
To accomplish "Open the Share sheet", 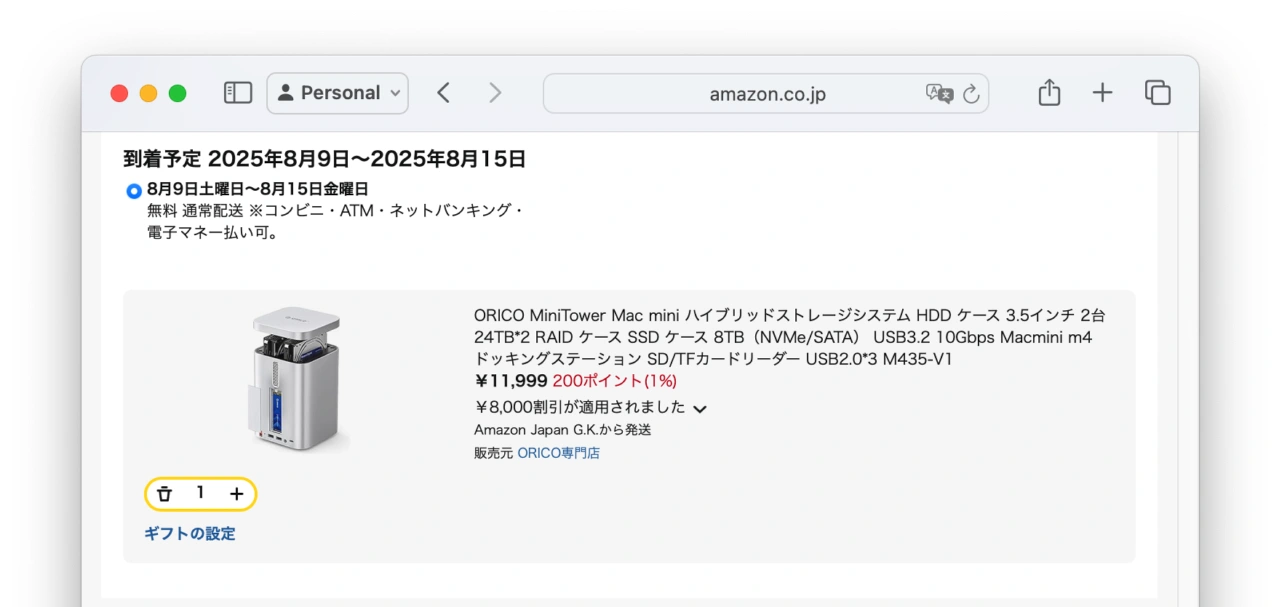I will coord(1048,92).
